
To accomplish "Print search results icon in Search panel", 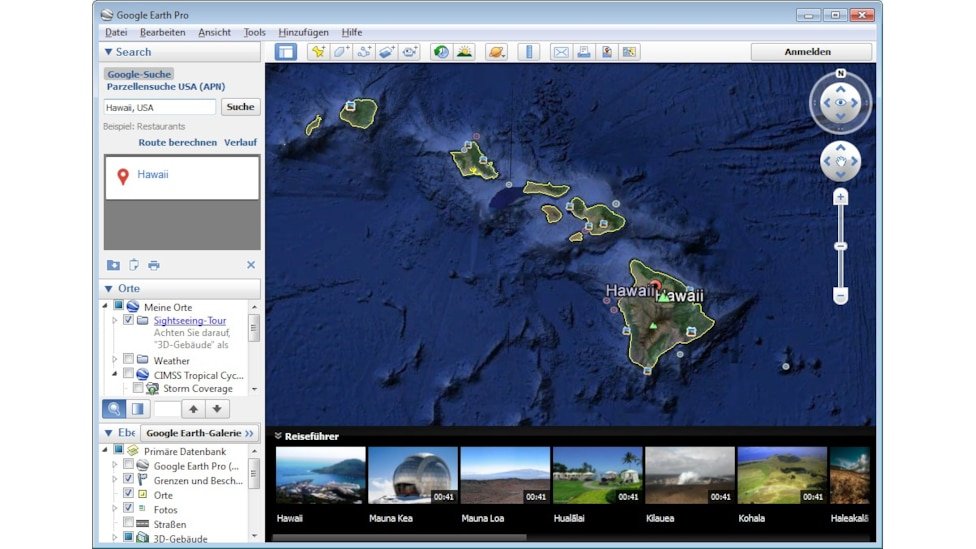I will point(154,265).
